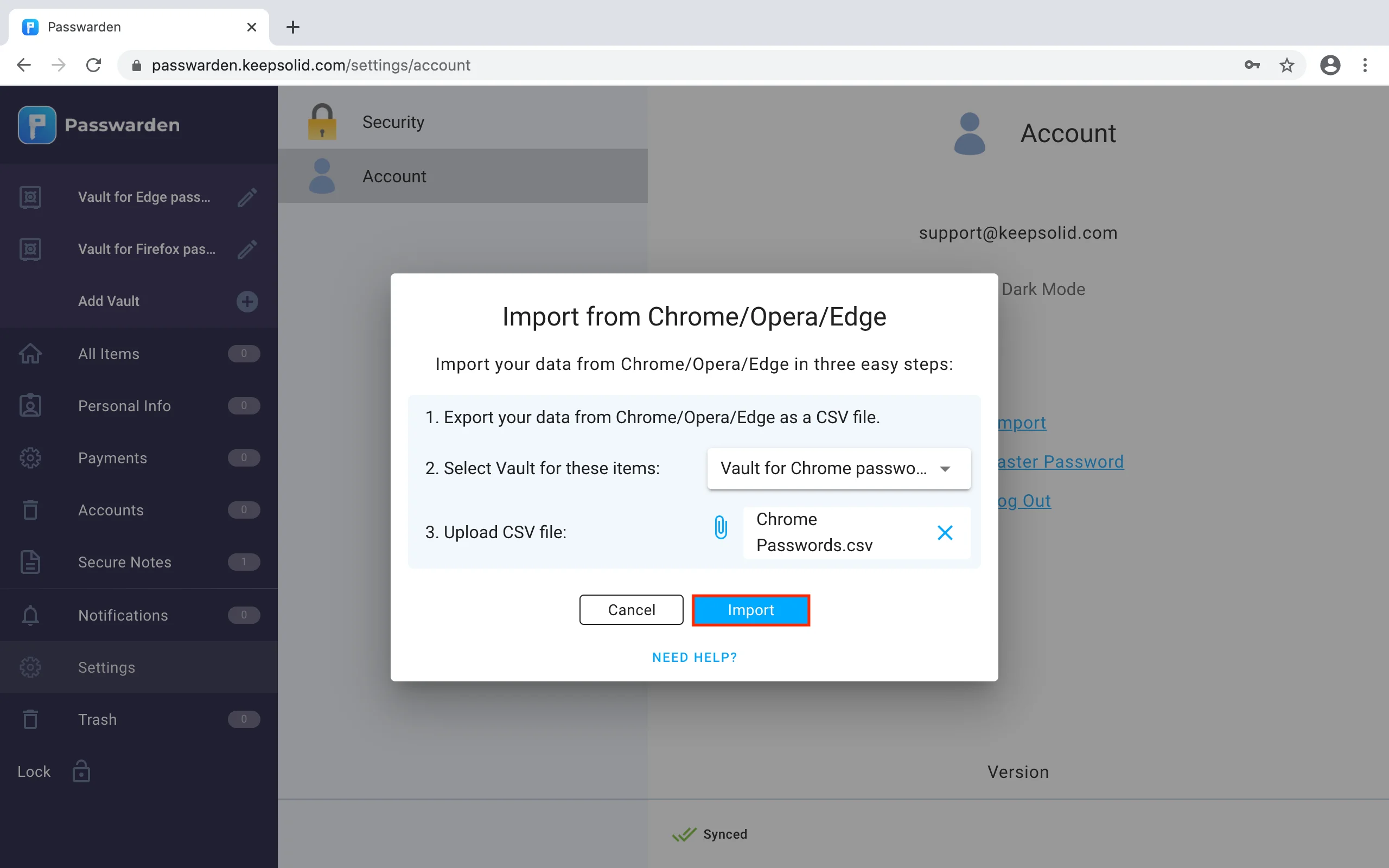The width and height of the screenshot is (1389, 868).
Task: Remove the uploaded Chrome Passwords.csv file
Action: [x=944, y=533]
